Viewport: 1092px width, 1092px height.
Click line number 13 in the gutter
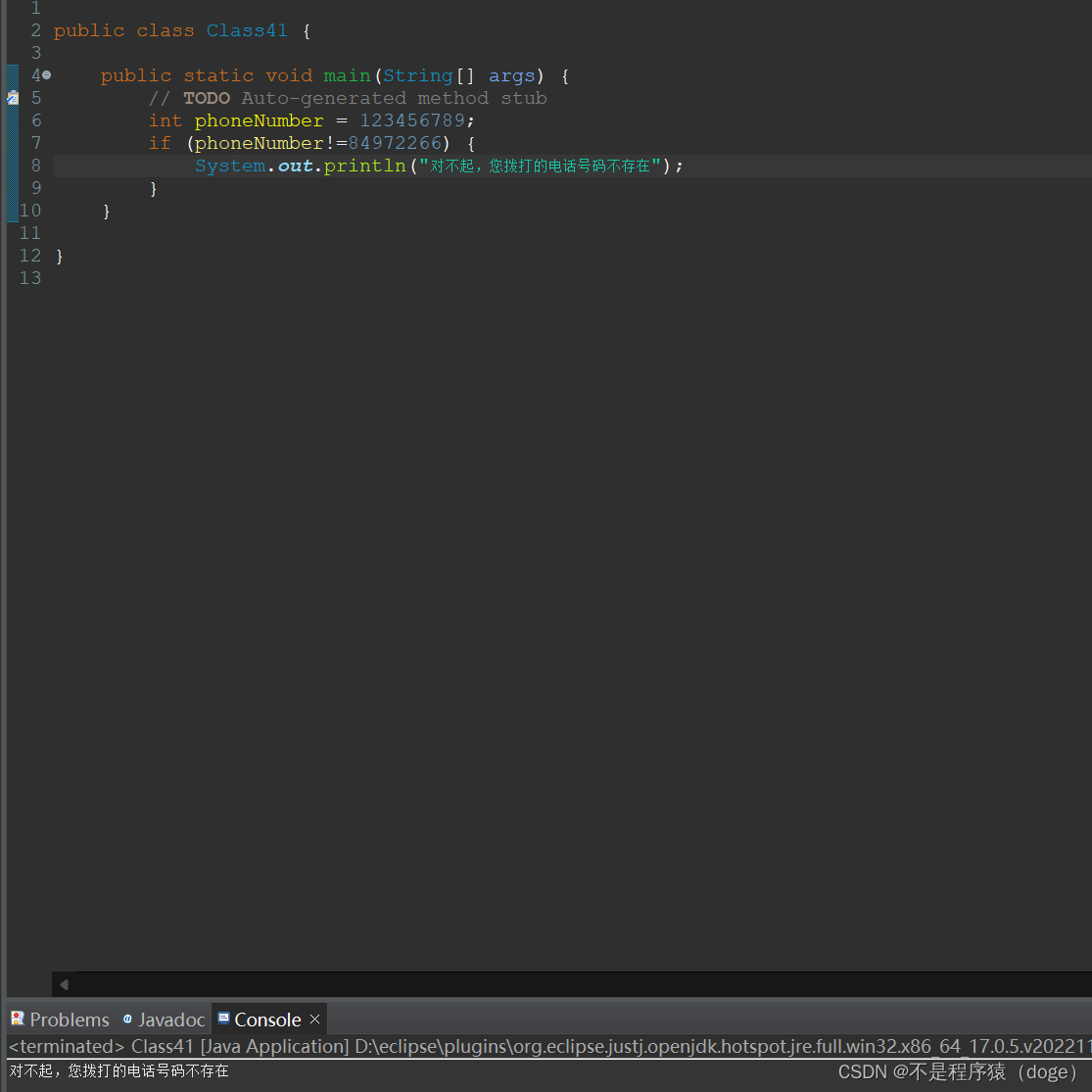tap(30, 278)
